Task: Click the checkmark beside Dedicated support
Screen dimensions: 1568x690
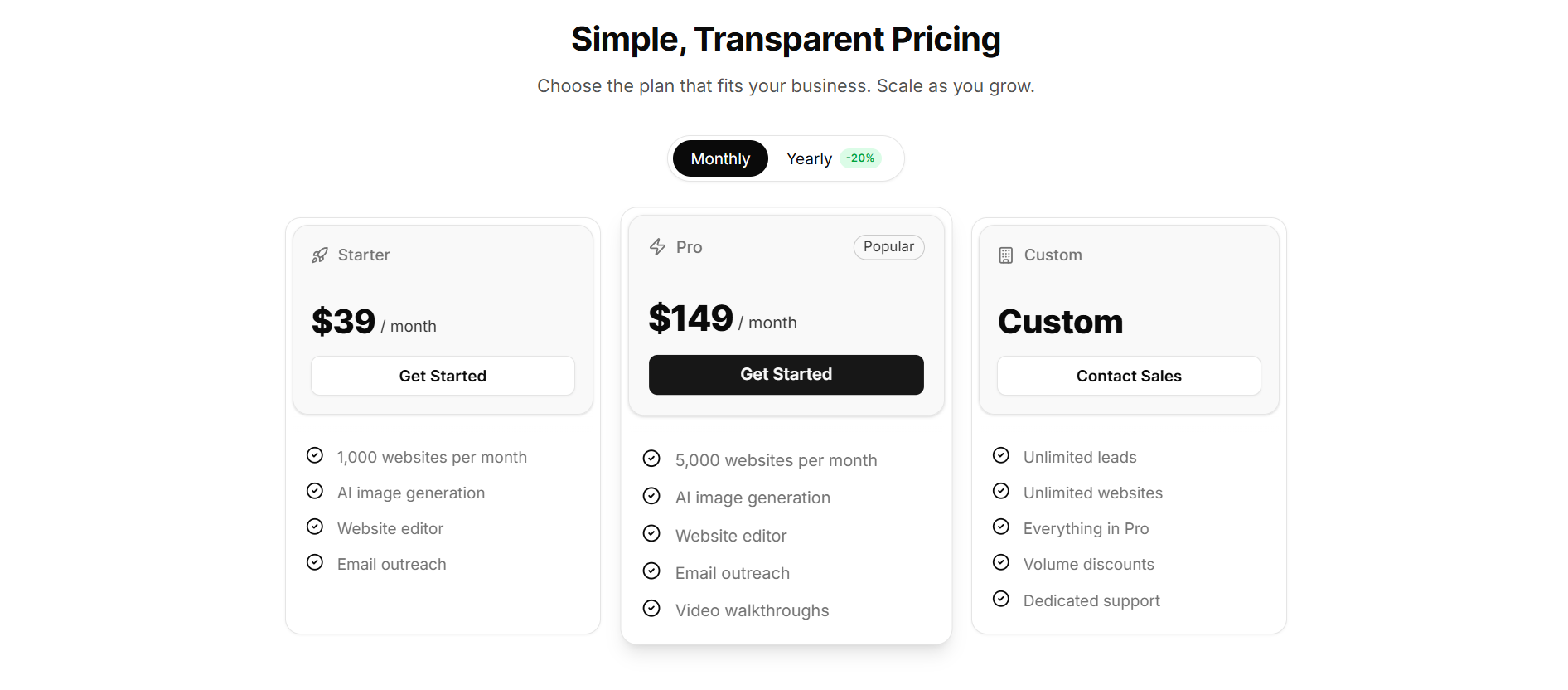Action: 1001,598
